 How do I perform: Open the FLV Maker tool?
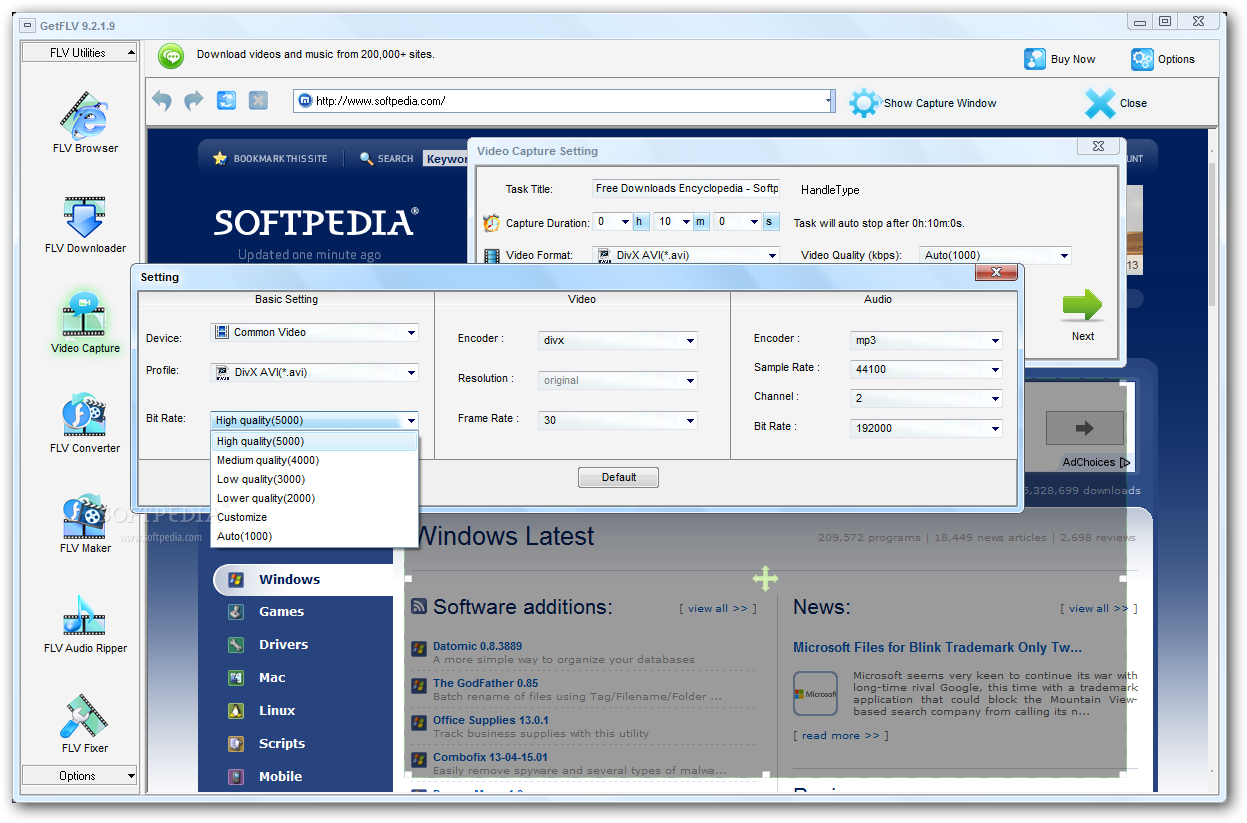point(85,523)
